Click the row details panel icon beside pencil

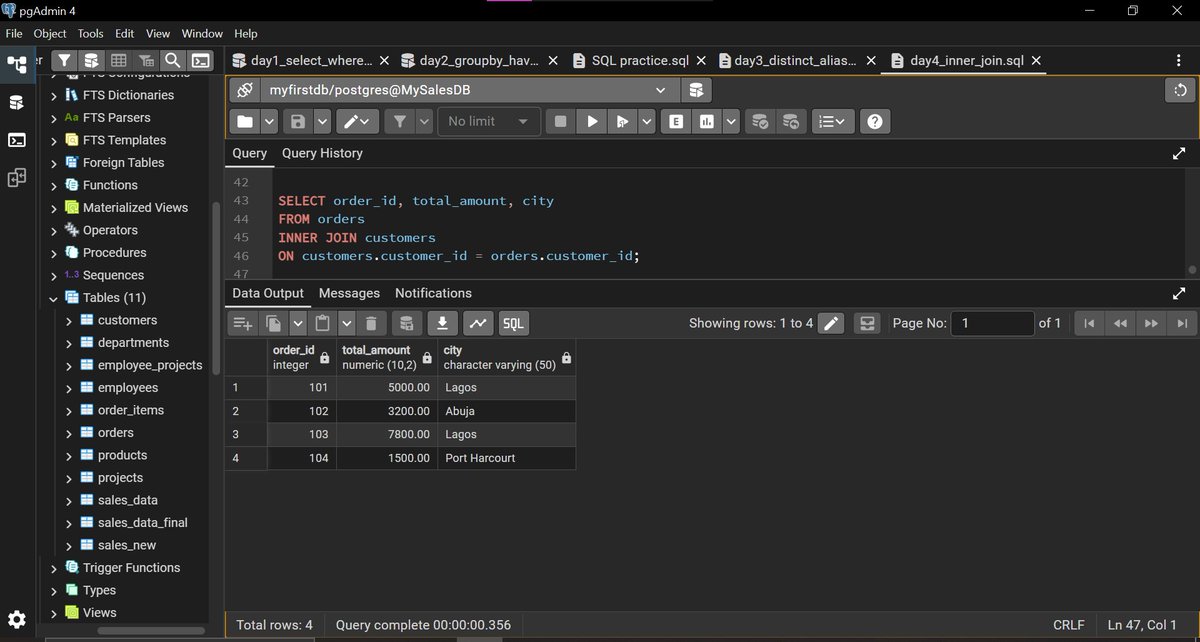pos(867,323)
